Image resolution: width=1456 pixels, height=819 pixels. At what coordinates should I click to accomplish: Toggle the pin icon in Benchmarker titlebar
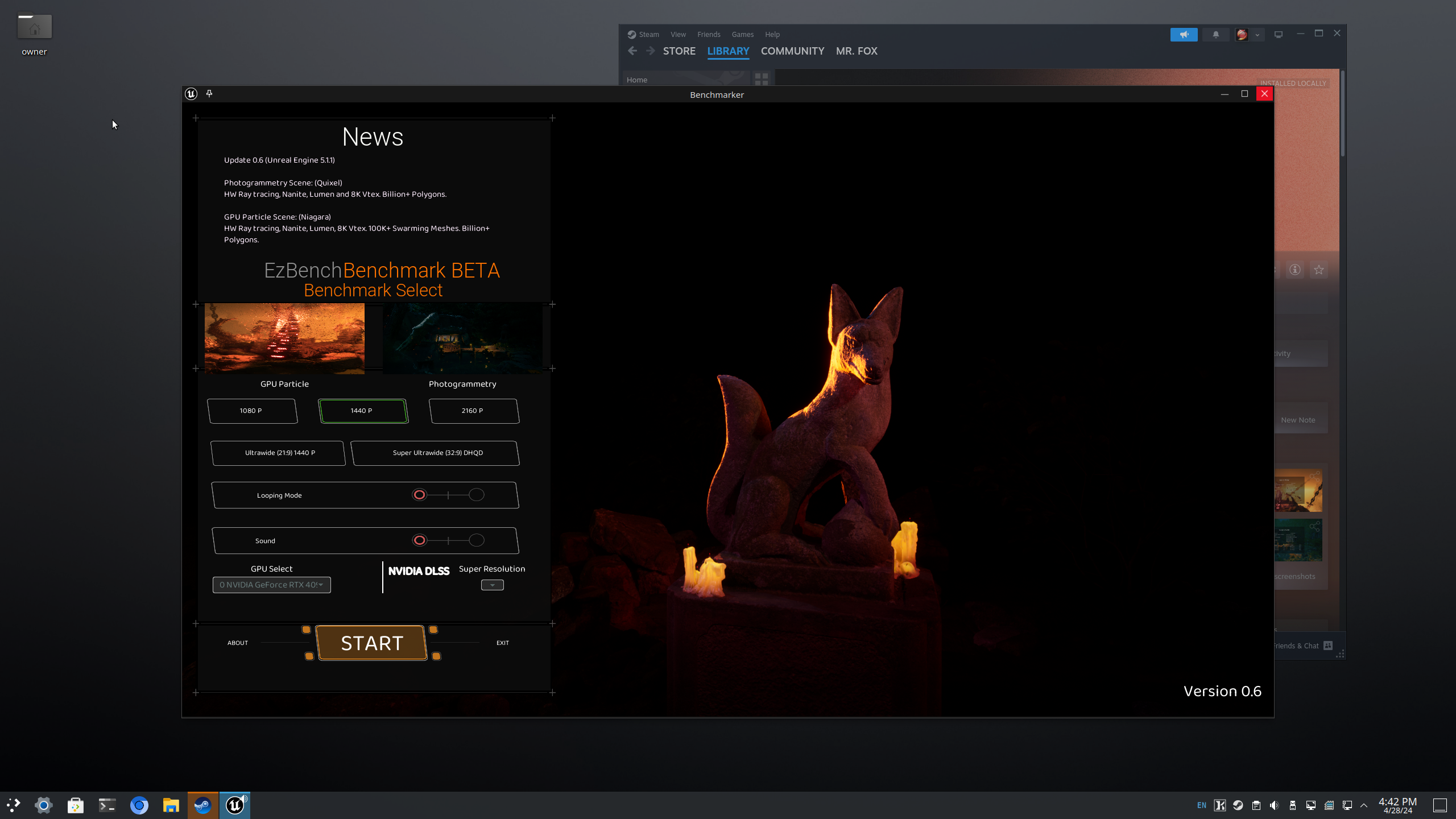(209, 94)
